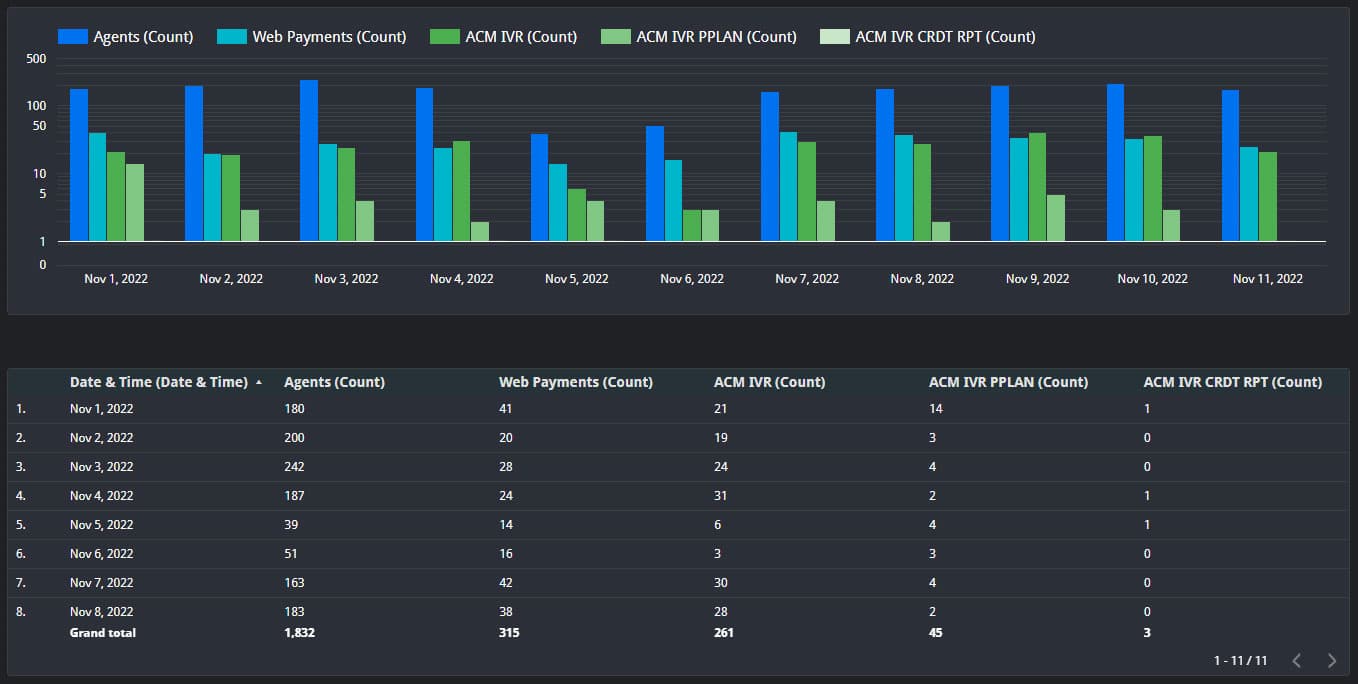Click Grand total value 261

pos(723,633)
